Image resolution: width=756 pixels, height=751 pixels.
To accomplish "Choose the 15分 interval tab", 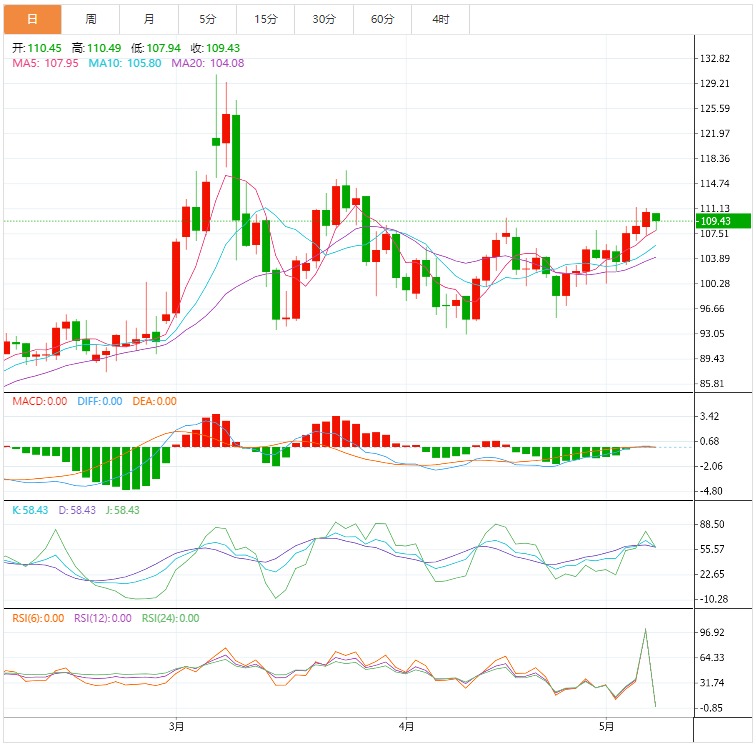I will click(x=265, y=19).
